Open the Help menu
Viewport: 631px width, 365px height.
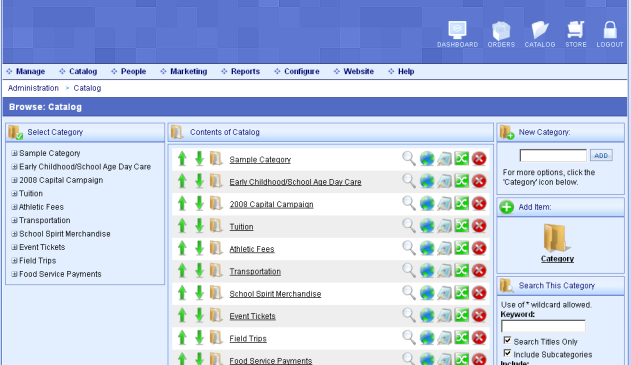pyautogui.click(x=406, y=71)
